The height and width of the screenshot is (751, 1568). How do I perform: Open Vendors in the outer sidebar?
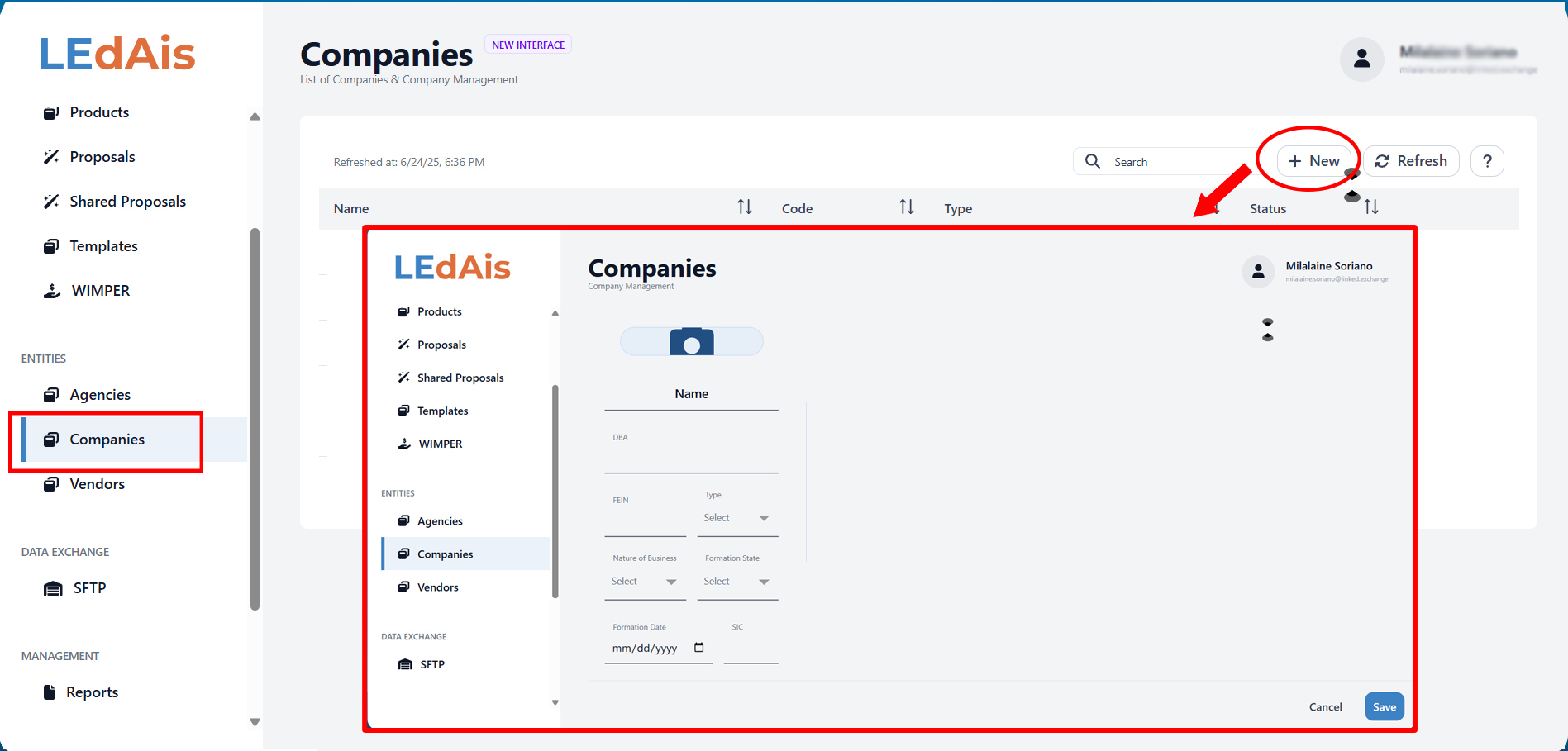click(x=97, y=484)
